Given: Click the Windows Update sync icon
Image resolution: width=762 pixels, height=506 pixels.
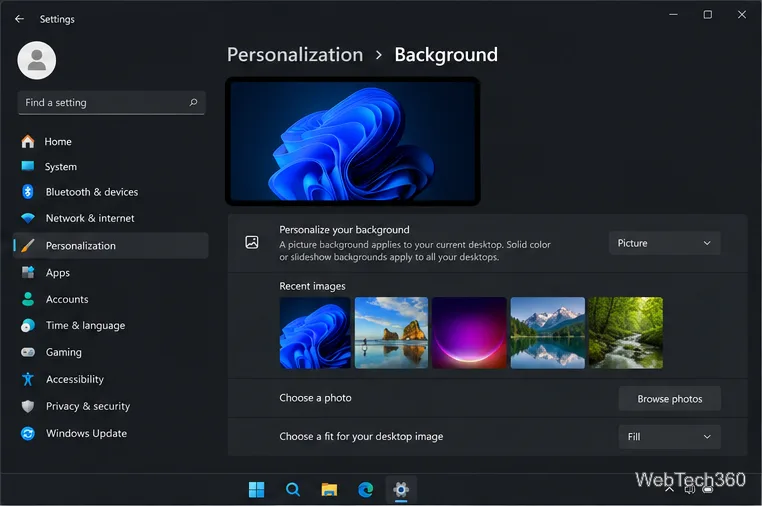Looking at the screenshot, I should (x=28, y=433).
